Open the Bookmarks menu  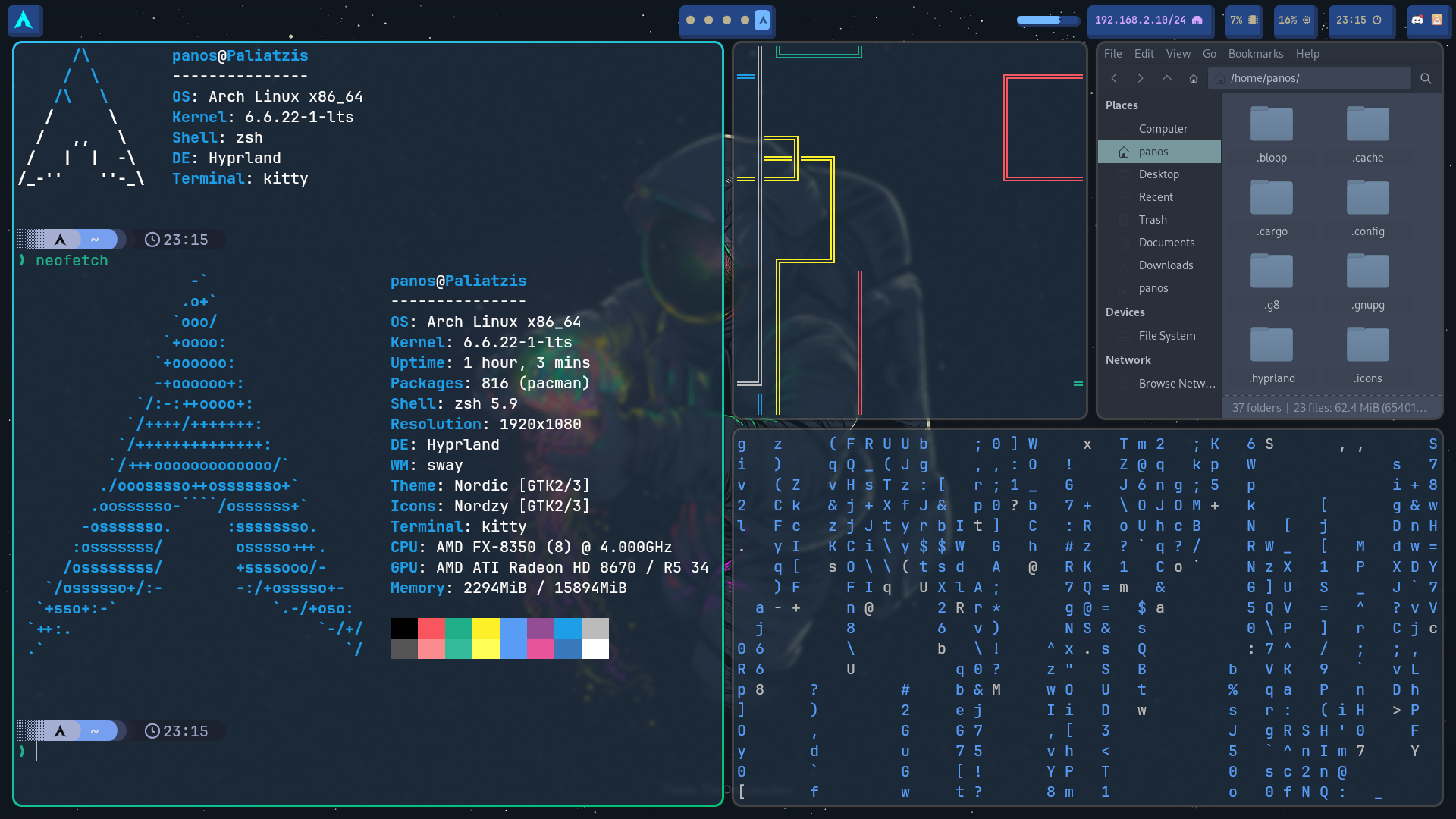[1255, 54]
